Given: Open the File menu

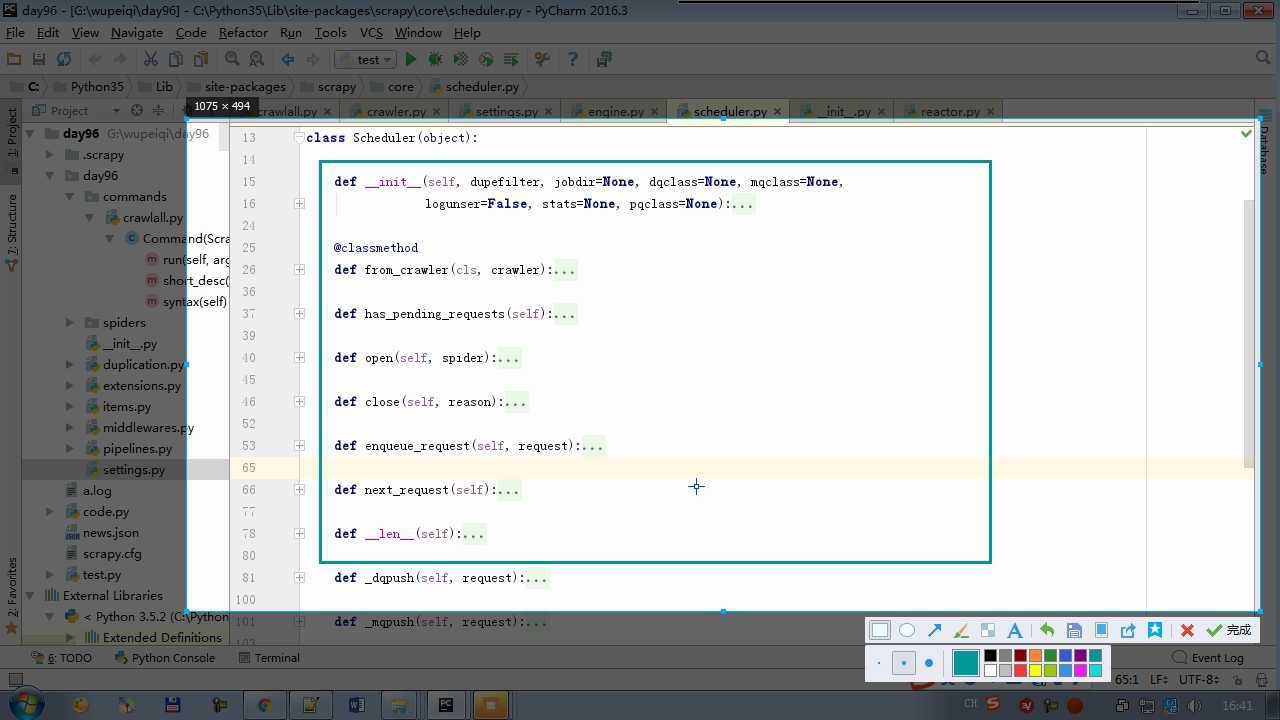Looking at the screenshot, I should pos(15,33).
